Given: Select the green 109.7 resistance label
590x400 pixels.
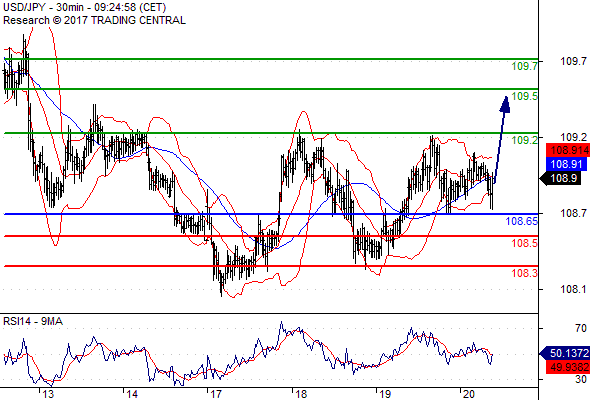Looking at the screenshot, I should [524, 66].
